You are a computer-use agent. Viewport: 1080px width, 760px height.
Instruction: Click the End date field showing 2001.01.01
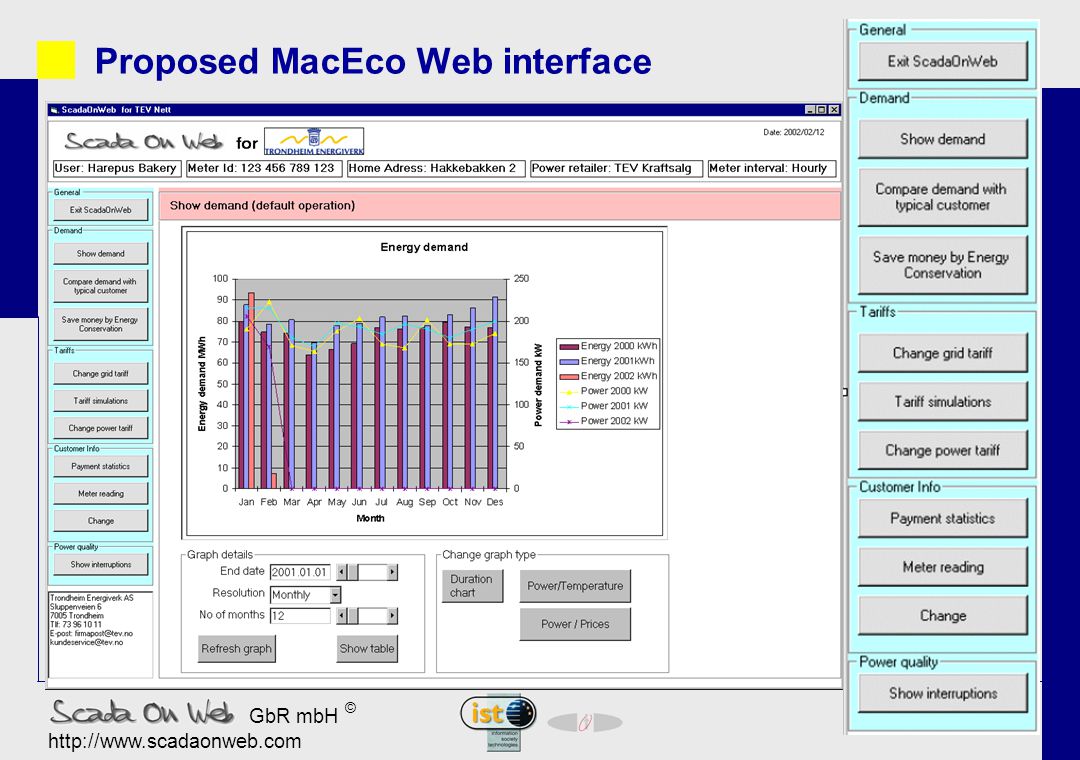[300, 572]
